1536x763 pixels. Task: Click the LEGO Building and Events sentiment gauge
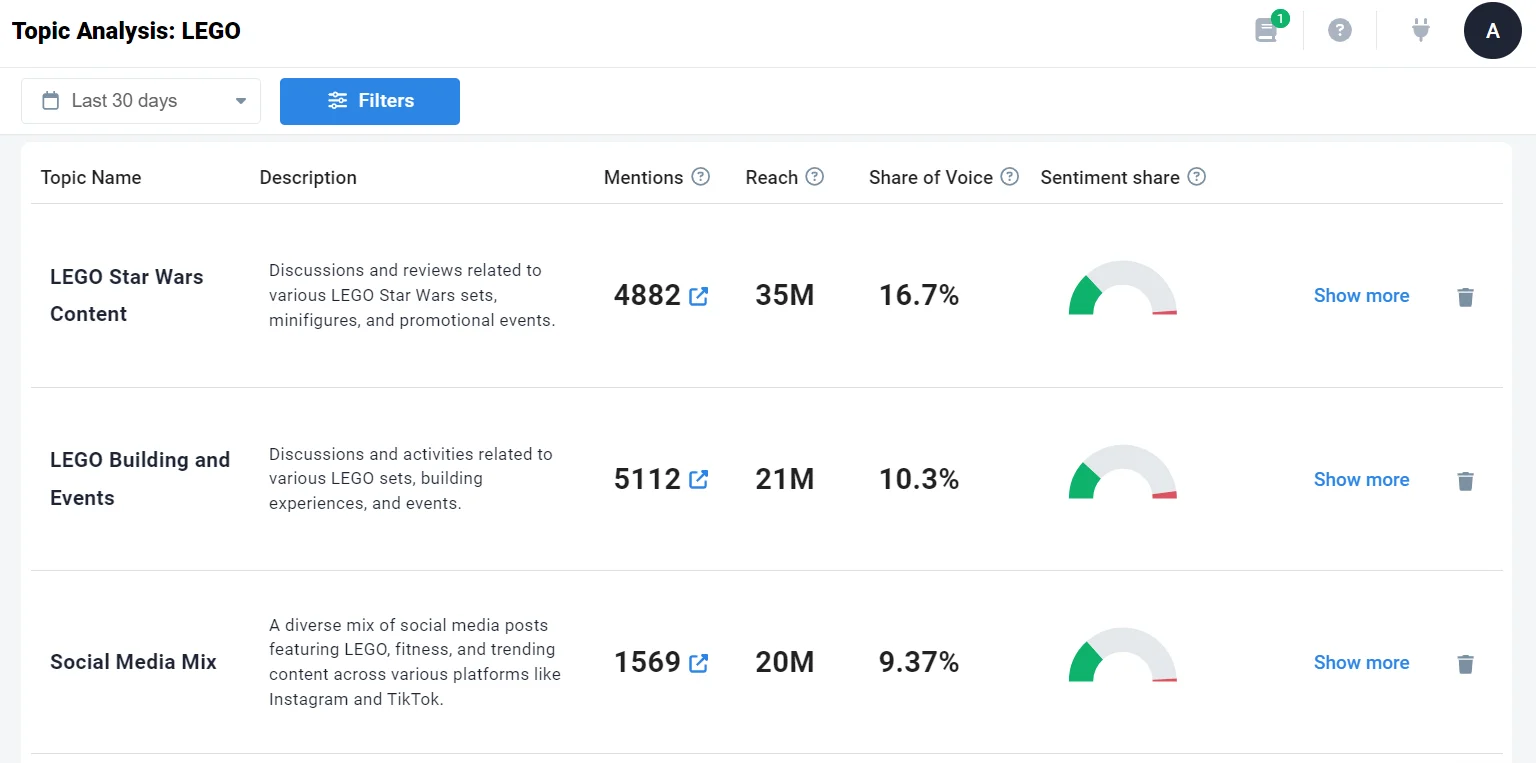tap(1123, 472)
